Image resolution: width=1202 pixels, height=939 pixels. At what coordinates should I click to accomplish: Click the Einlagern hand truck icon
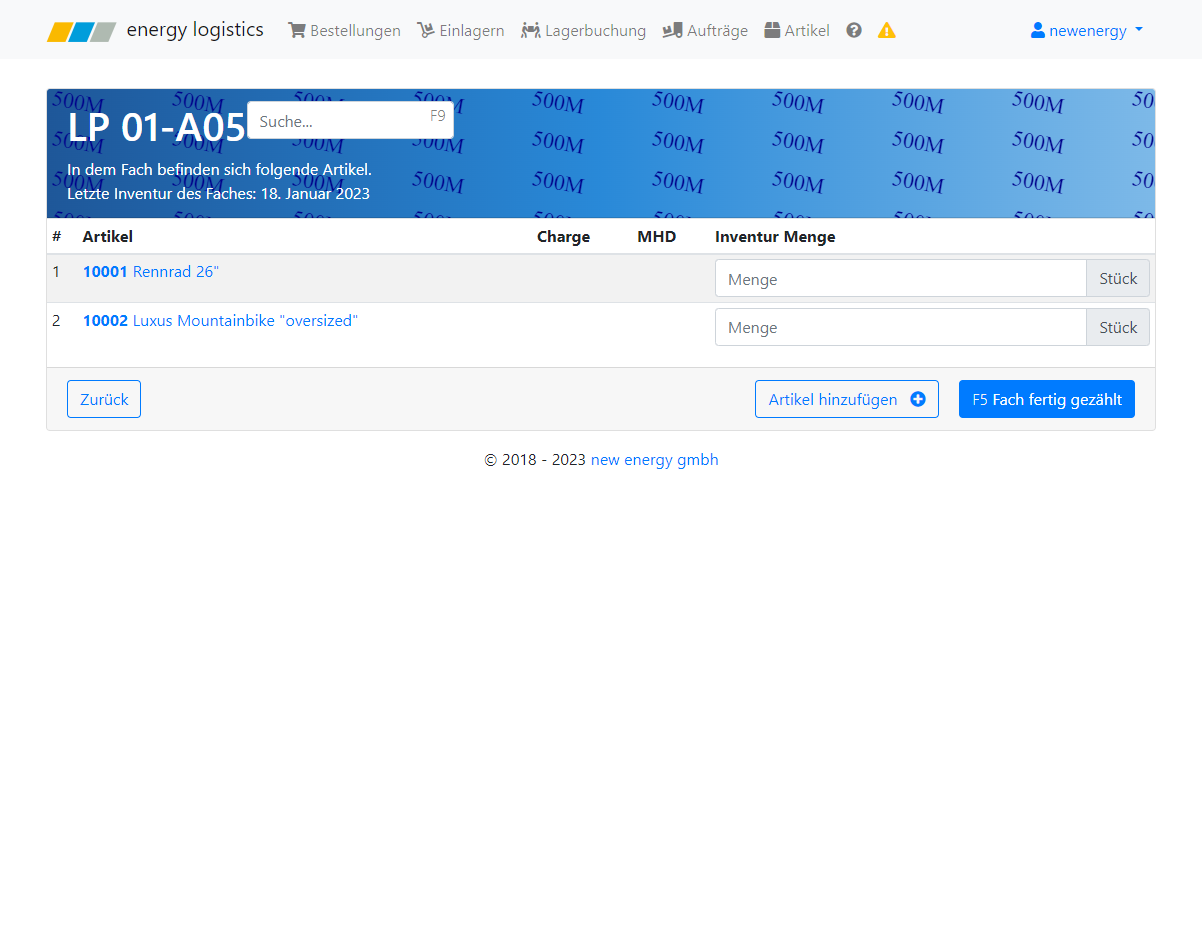(426, 30)
